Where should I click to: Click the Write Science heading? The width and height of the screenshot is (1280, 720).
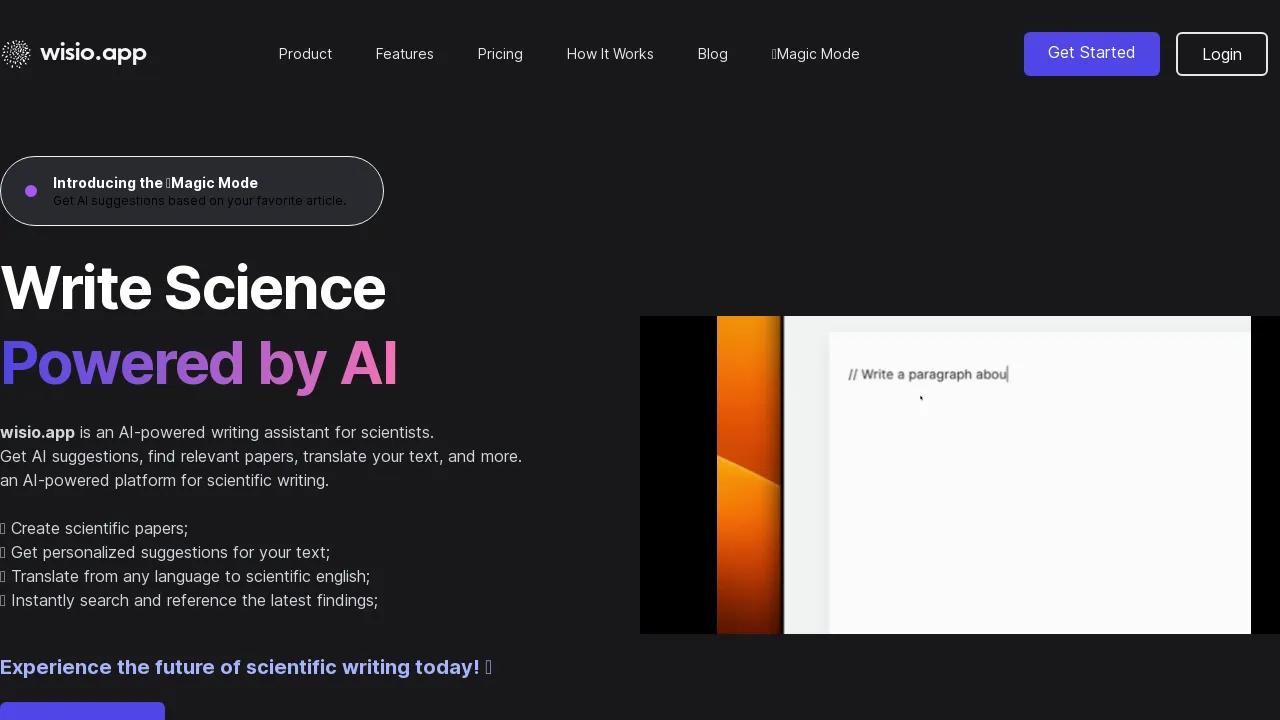click(193, 288)
